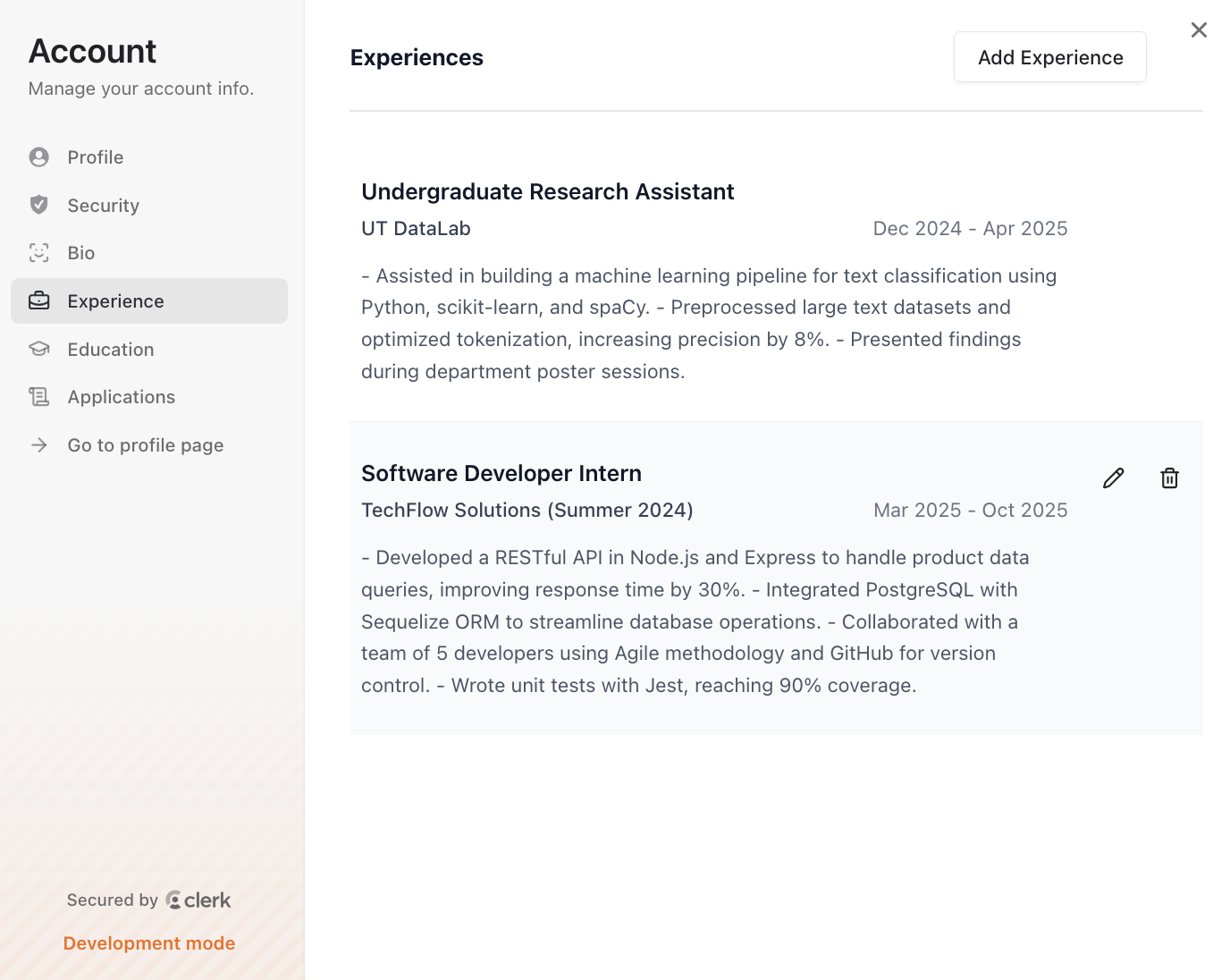Click the Education graduation cap icon
This screenshot has height=980, width=1230.
coord(38,349)
